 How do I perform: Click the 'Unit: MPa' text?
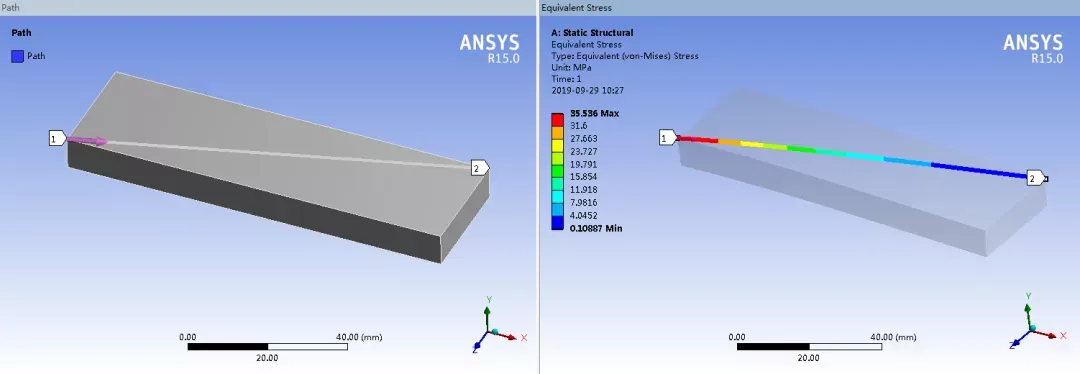pyautogui.click(x=572, y=67)
